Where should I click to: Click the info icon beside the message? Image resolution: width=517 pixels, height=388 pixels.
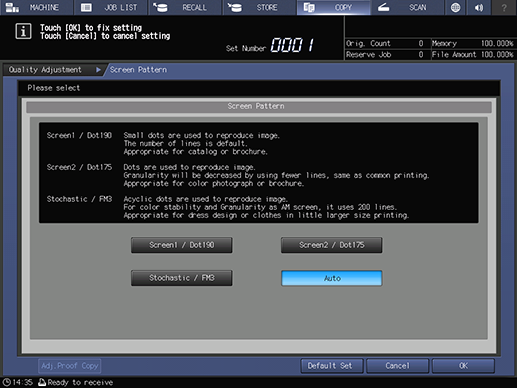pos(23,32)
